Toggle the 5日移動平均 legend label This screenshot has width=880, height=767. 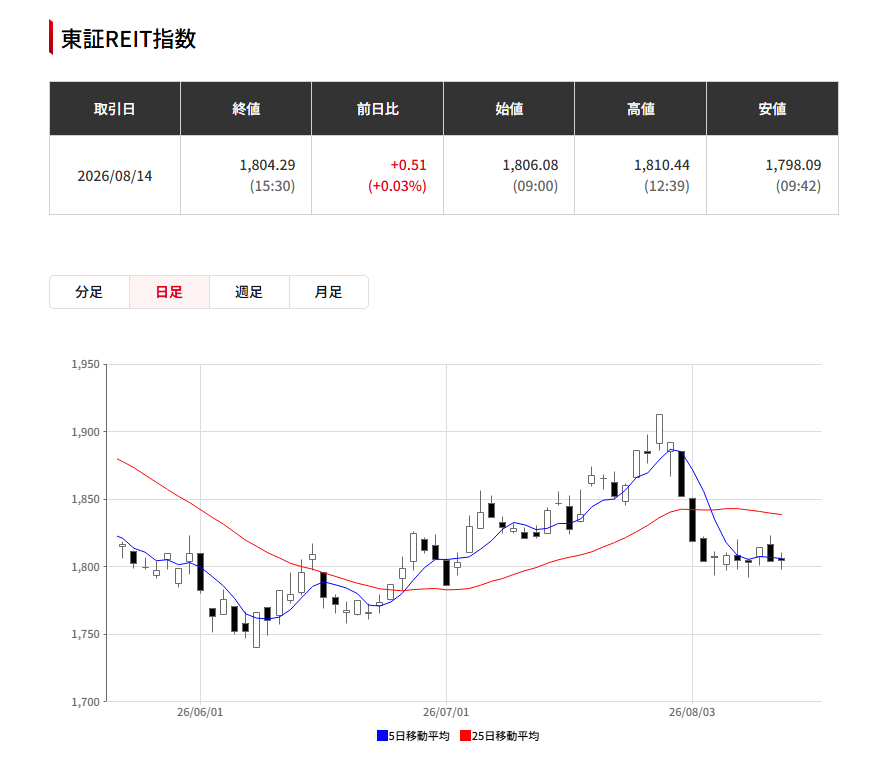[x=419, y=736]
